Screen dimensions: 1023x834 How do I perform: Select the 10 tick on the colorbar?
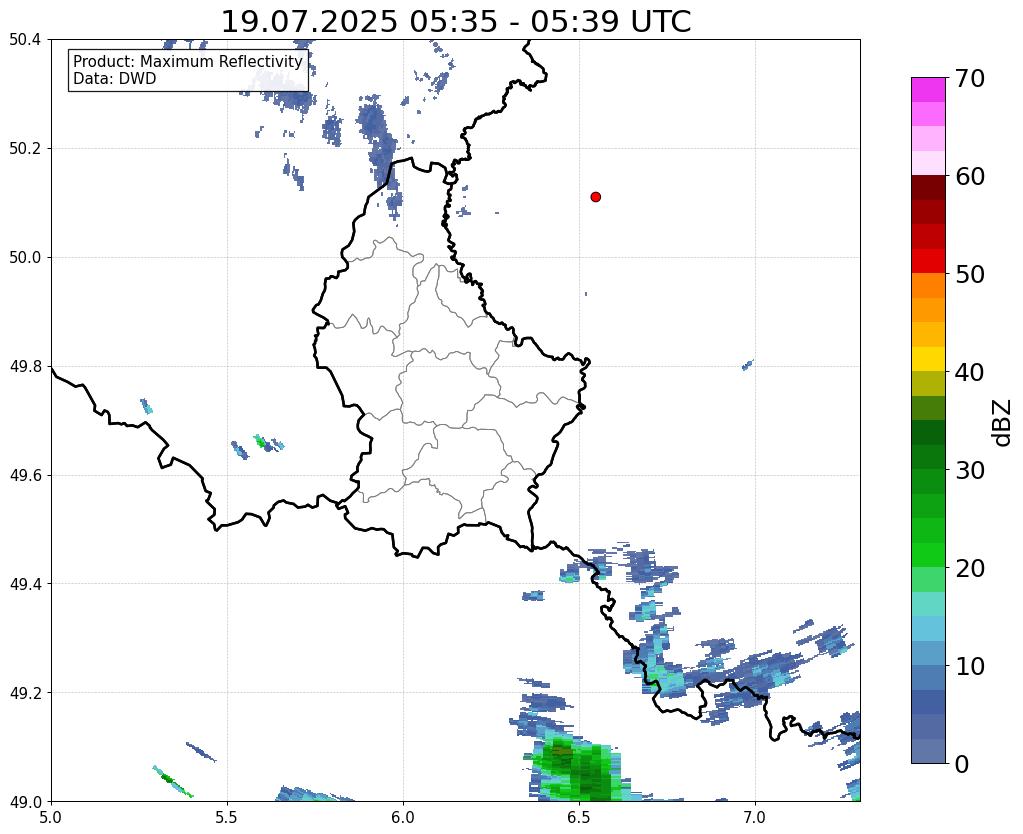click(969, 666)
